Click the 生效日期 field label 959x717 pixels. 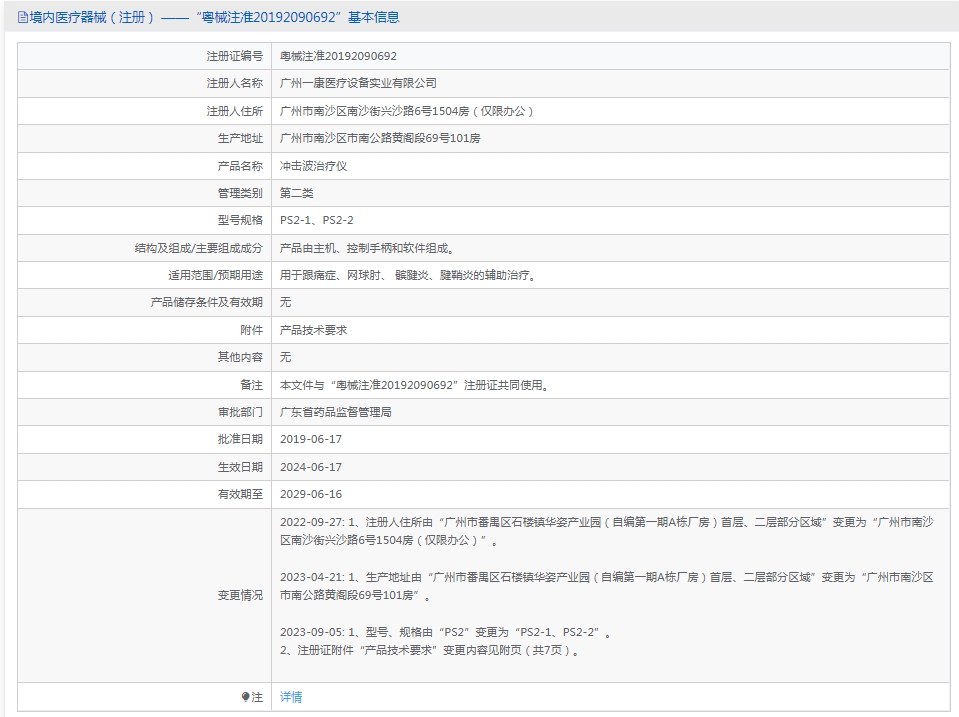click(x=240, y=467)
